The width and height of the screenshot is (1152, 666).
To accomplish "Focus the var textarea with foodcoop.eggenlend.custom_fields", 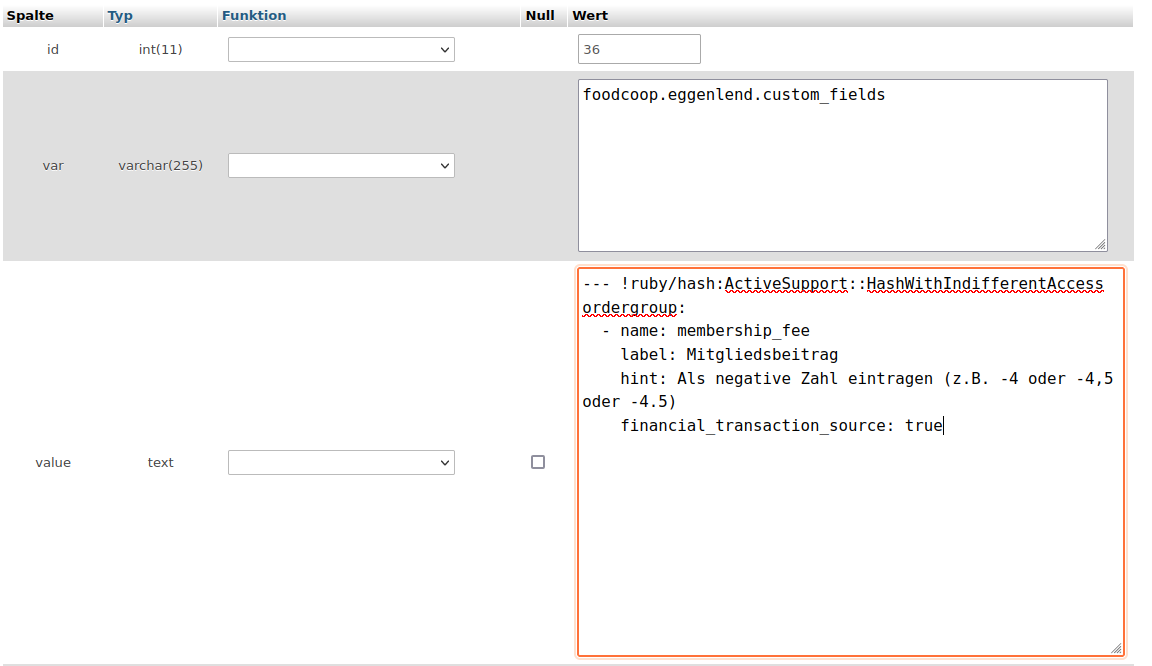I will click(842, 166).
